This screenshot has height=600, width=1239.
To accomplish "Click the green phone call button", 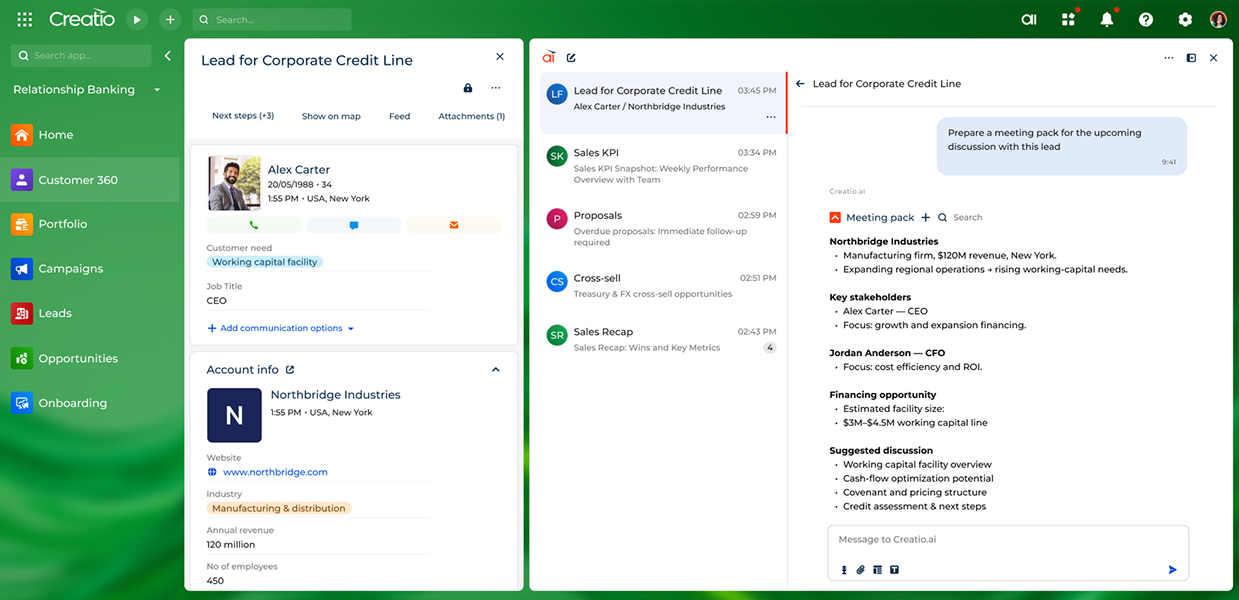I will pyautogui.click(x=254, y=225).
